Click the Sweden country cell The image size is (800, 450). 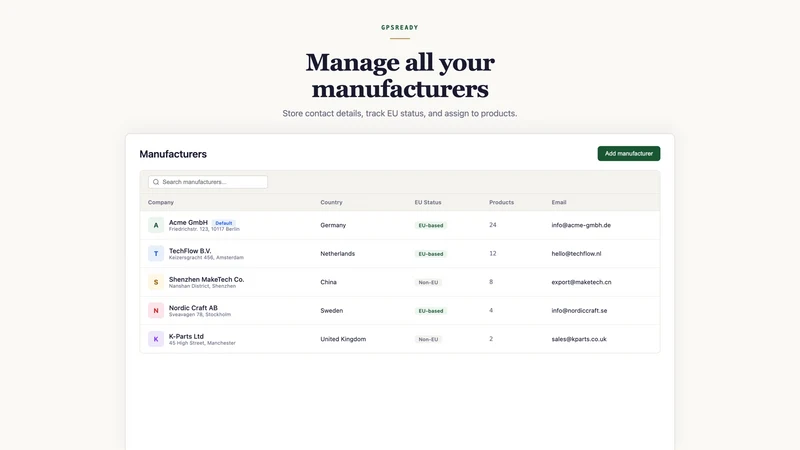(x=332, y=310)
